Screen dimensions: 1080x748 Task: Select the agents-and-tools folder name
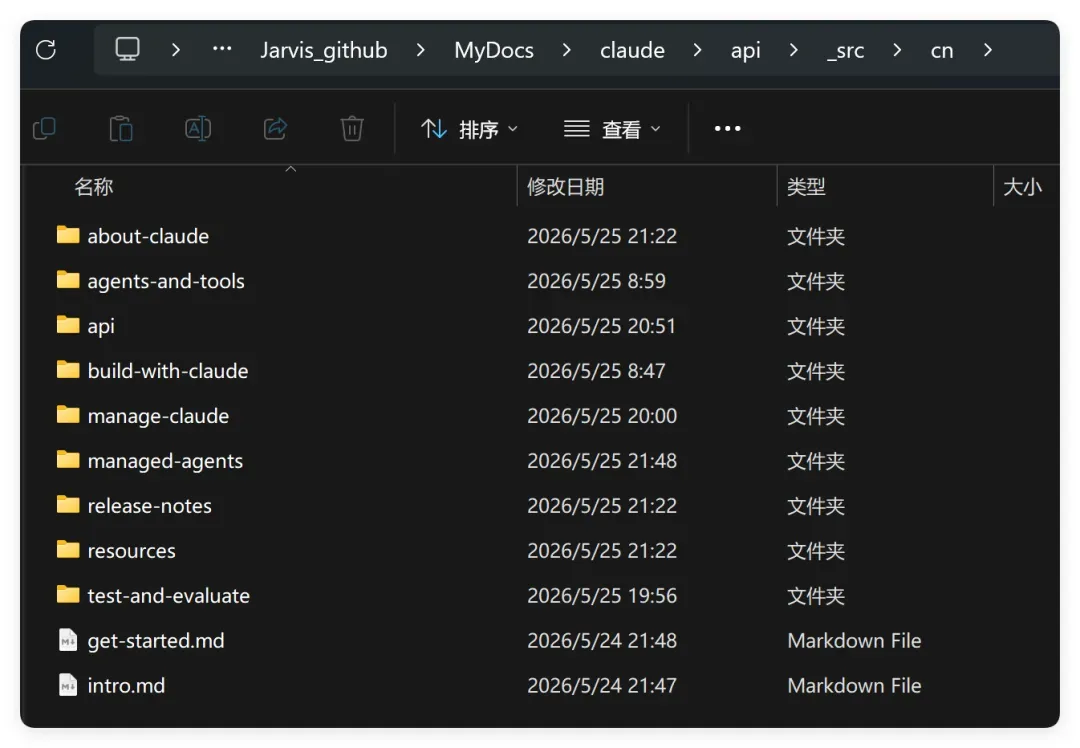166,281
